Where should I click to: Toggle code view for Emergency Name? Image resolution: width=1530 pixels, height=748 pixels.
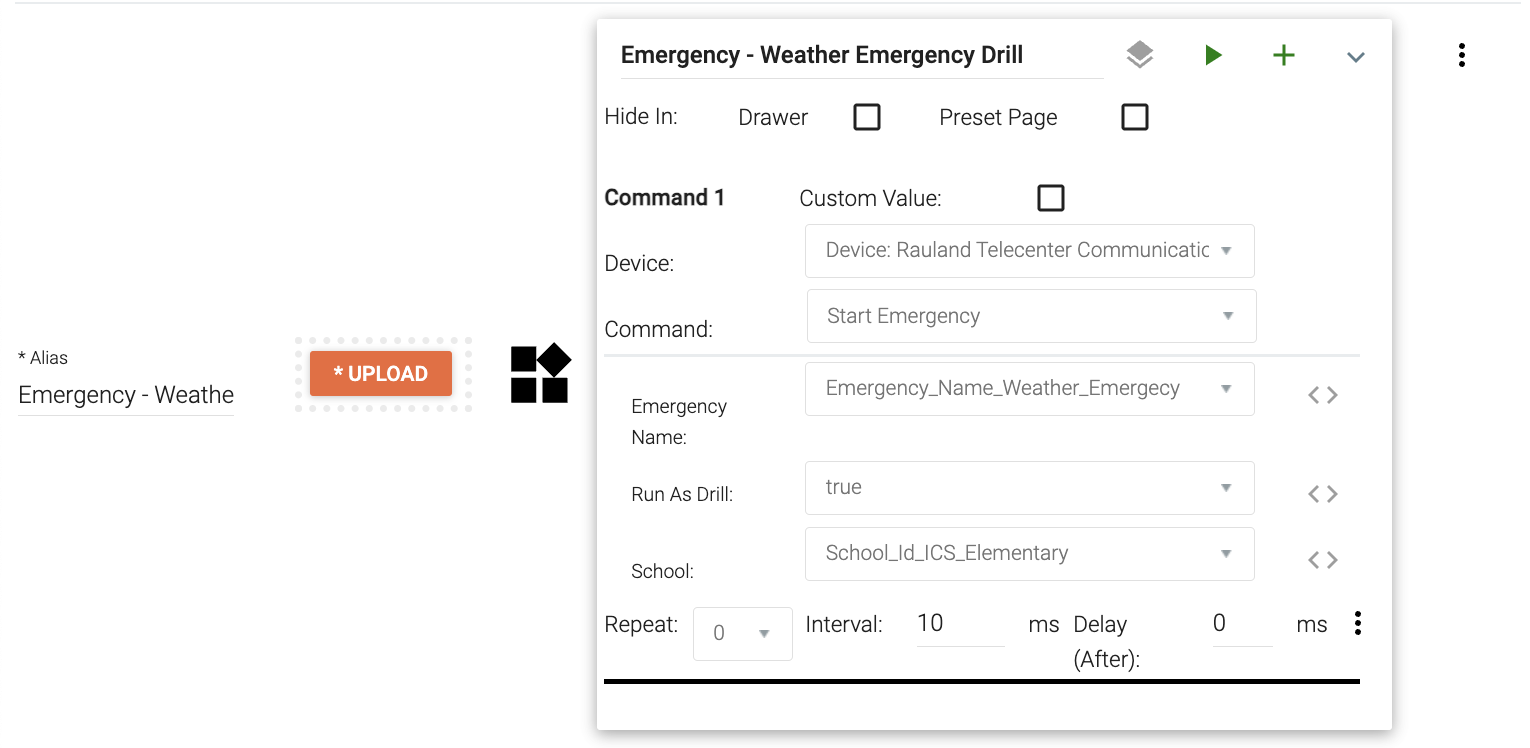click(1323, 395)
